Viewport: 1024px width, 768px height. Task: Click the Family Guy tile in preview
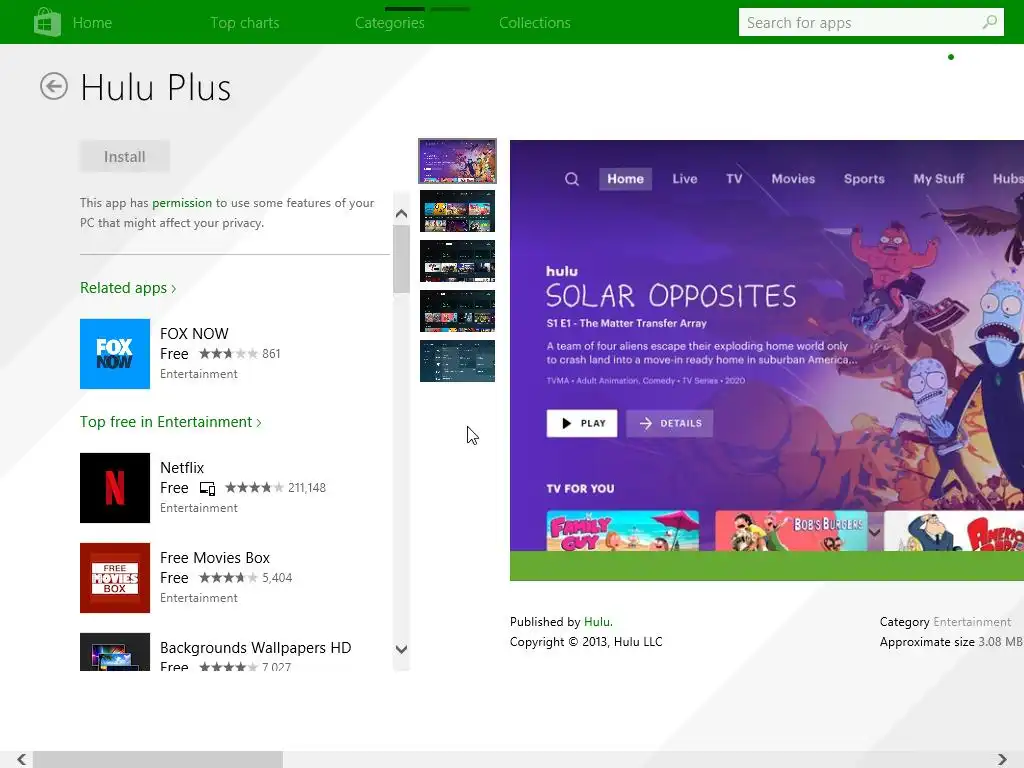pos(622,531)
